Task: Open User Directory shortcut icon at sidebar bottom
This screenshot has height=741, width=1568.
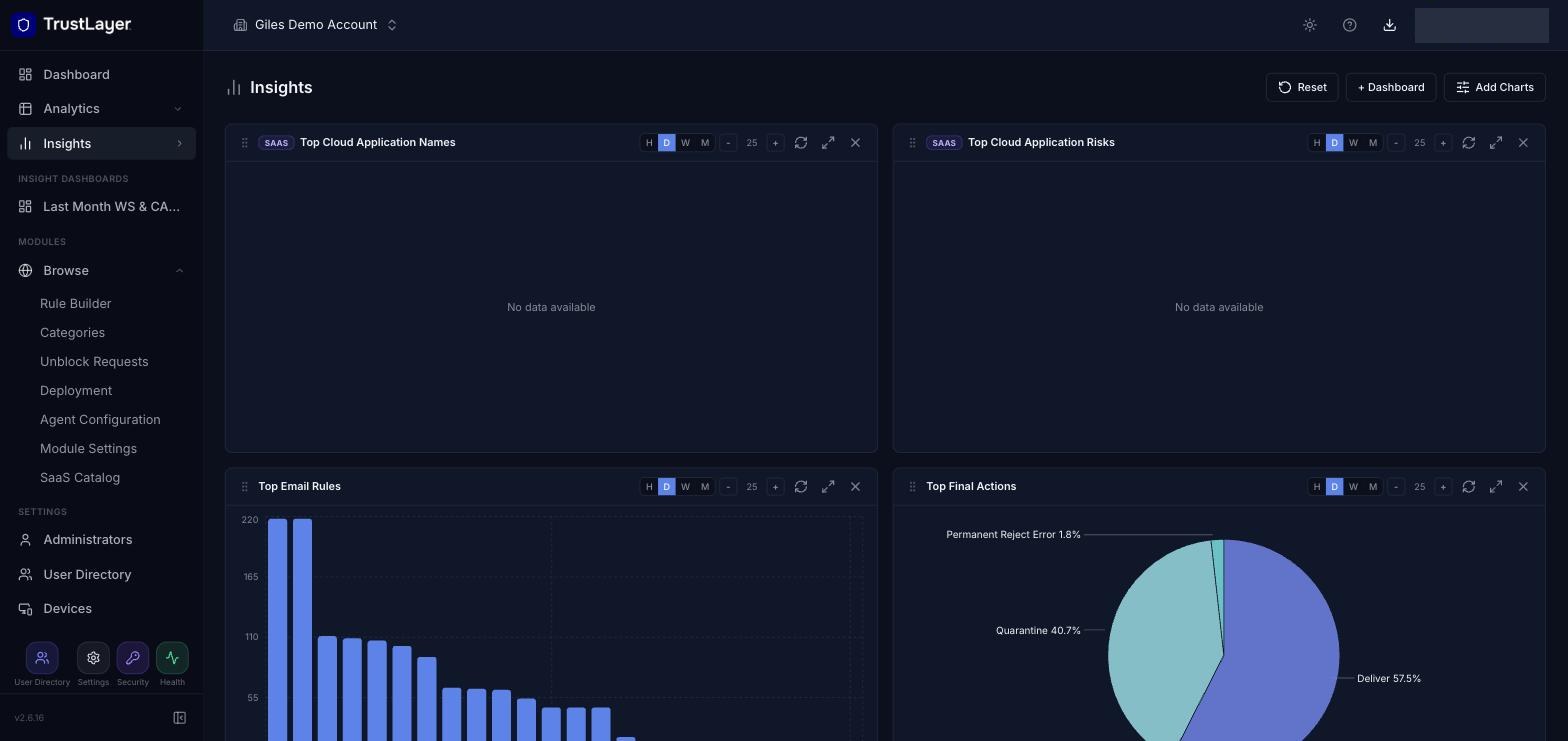Action: tap(42, 658)
